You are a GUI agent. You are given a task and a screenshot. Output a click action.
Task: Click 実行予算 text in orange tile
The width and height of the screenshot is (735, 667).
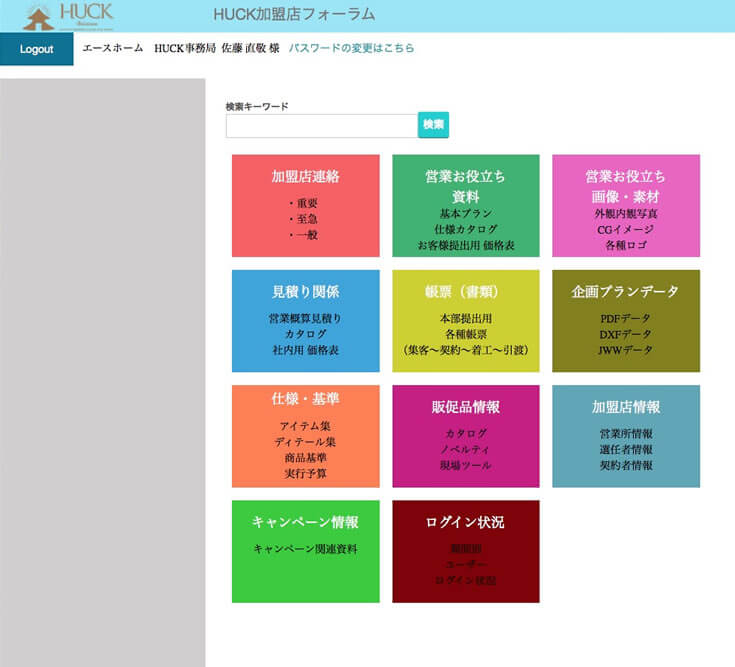tap(306, 474)
